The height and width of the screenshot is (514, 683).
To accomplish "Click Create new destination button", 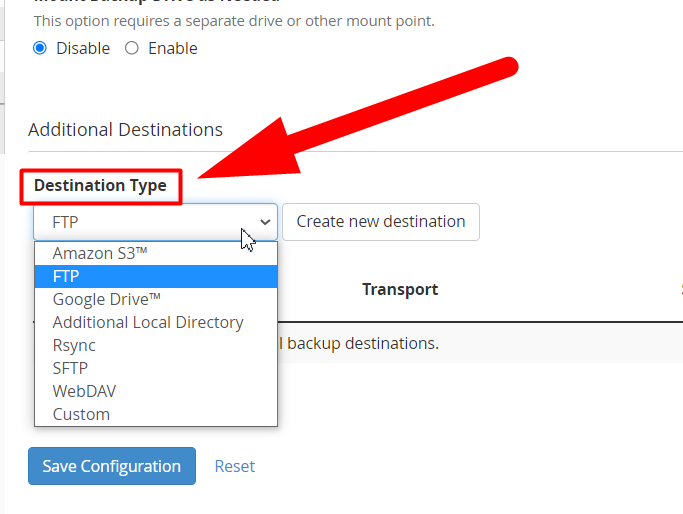I will pyautogui.click(x=381, y=222).
